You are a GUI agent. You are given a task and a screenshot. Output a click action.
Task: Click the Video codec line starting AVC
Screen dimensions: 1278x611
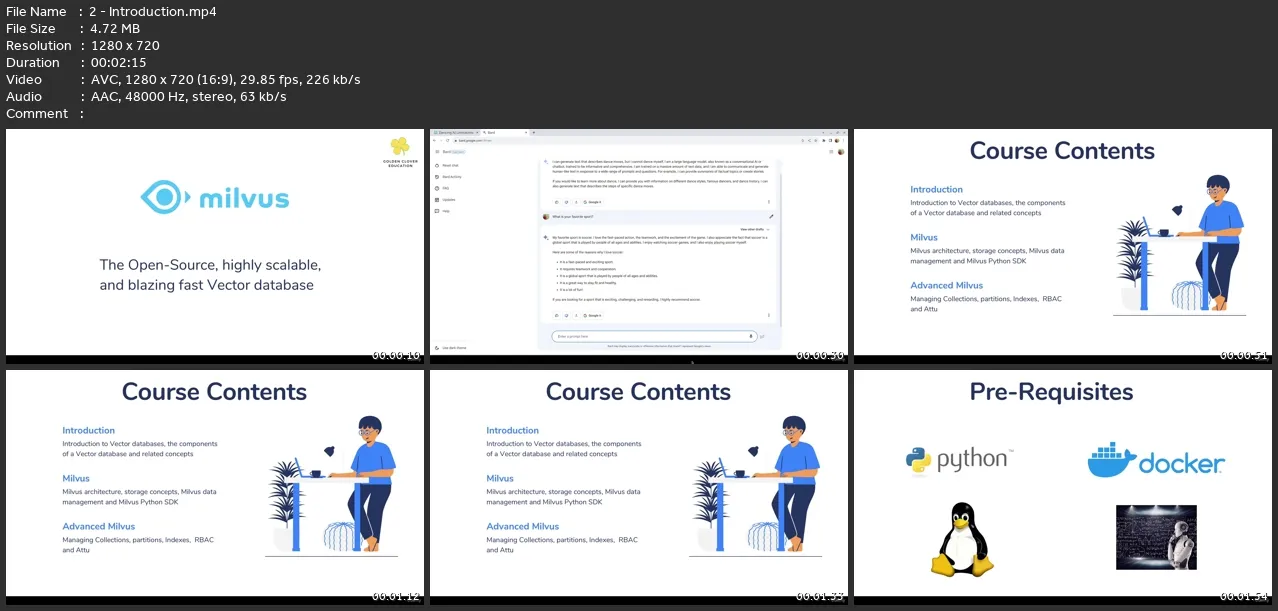click(x=224, y=79)
